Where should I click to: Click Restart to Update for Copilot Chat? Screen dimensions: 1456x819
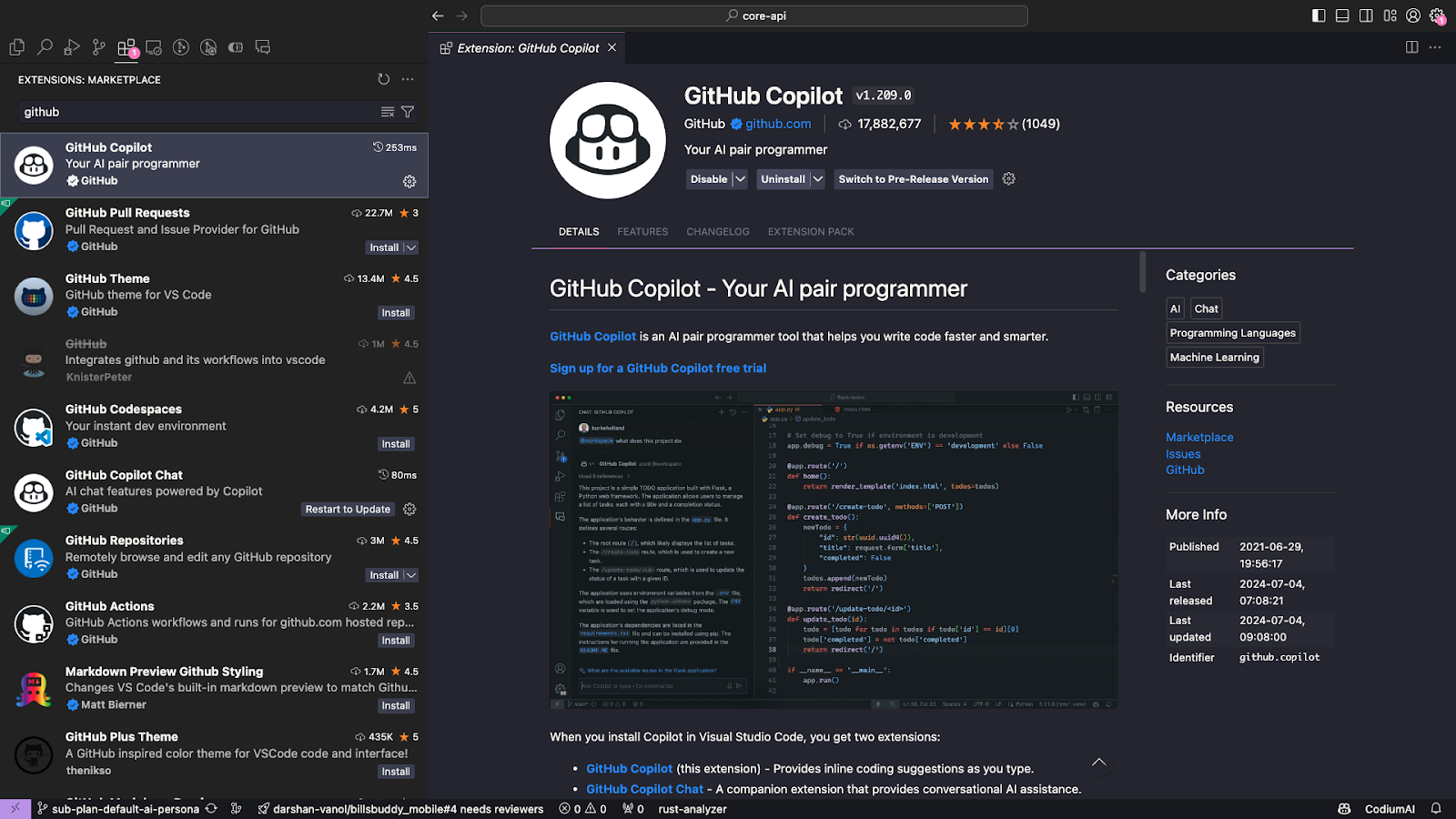(348, 510)
